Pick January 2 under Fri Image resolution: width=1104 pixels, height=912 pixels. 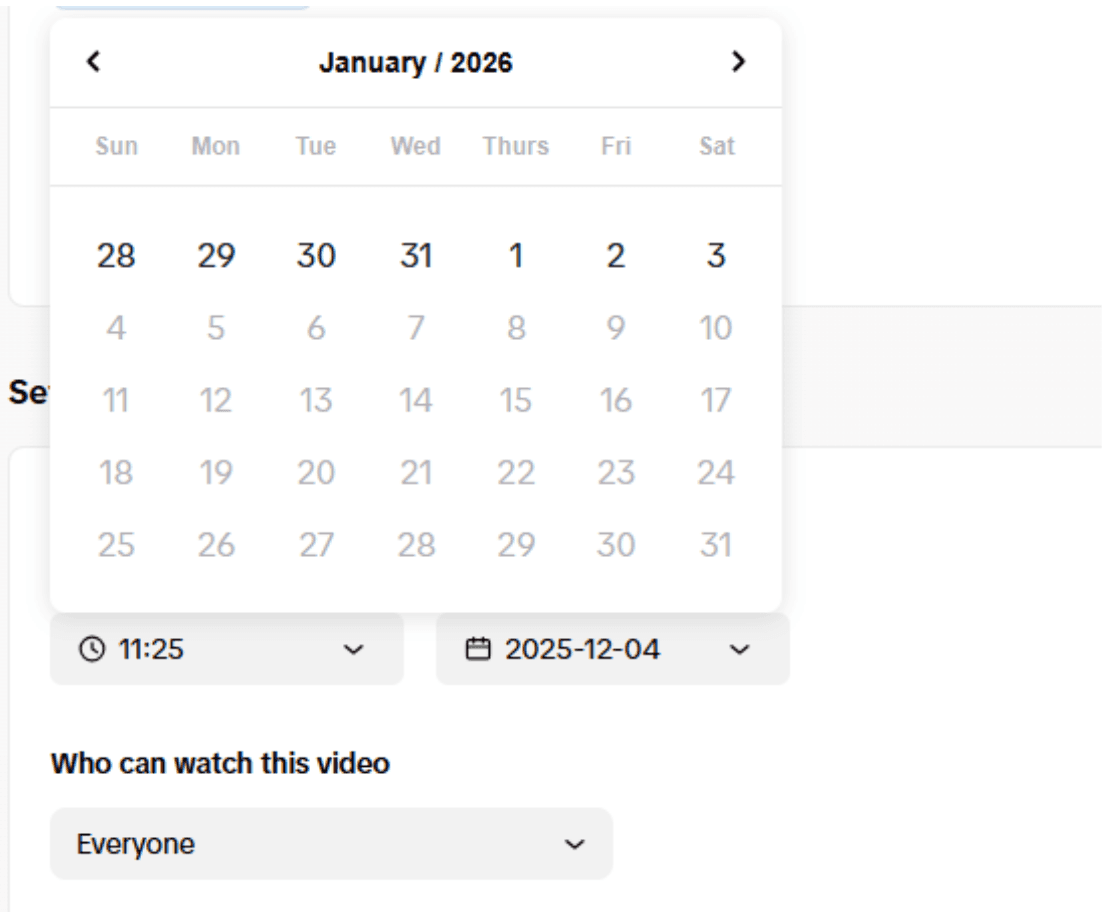616,256
